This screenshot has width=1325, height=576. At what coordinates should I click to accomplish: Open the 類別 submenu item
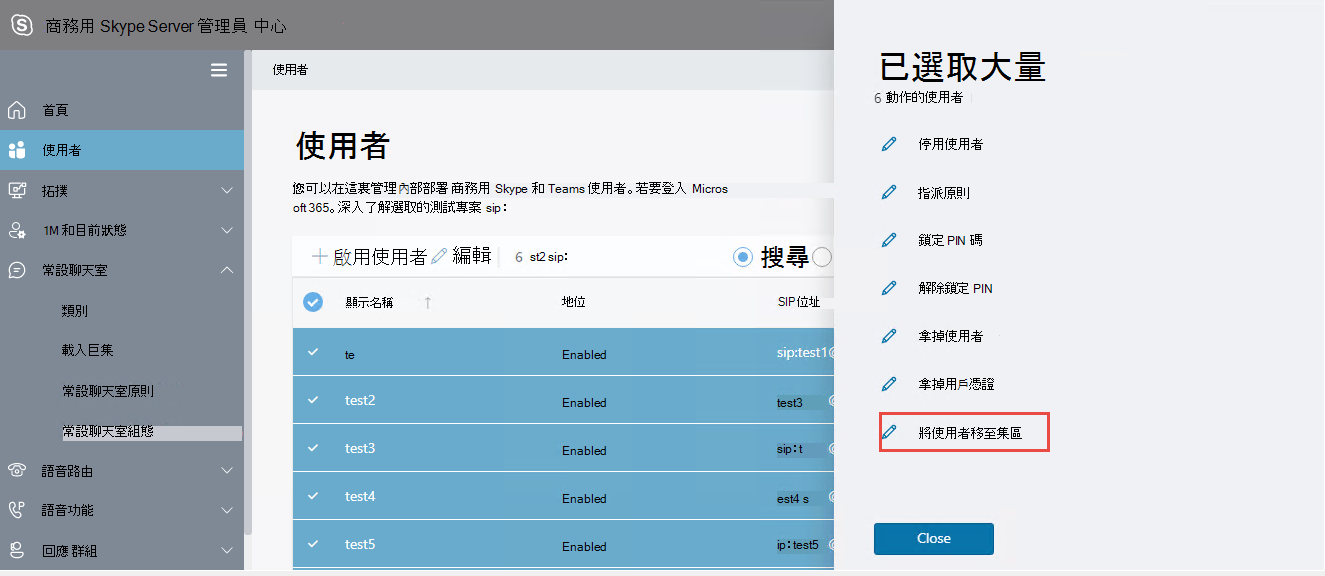(x=75, y=311)
